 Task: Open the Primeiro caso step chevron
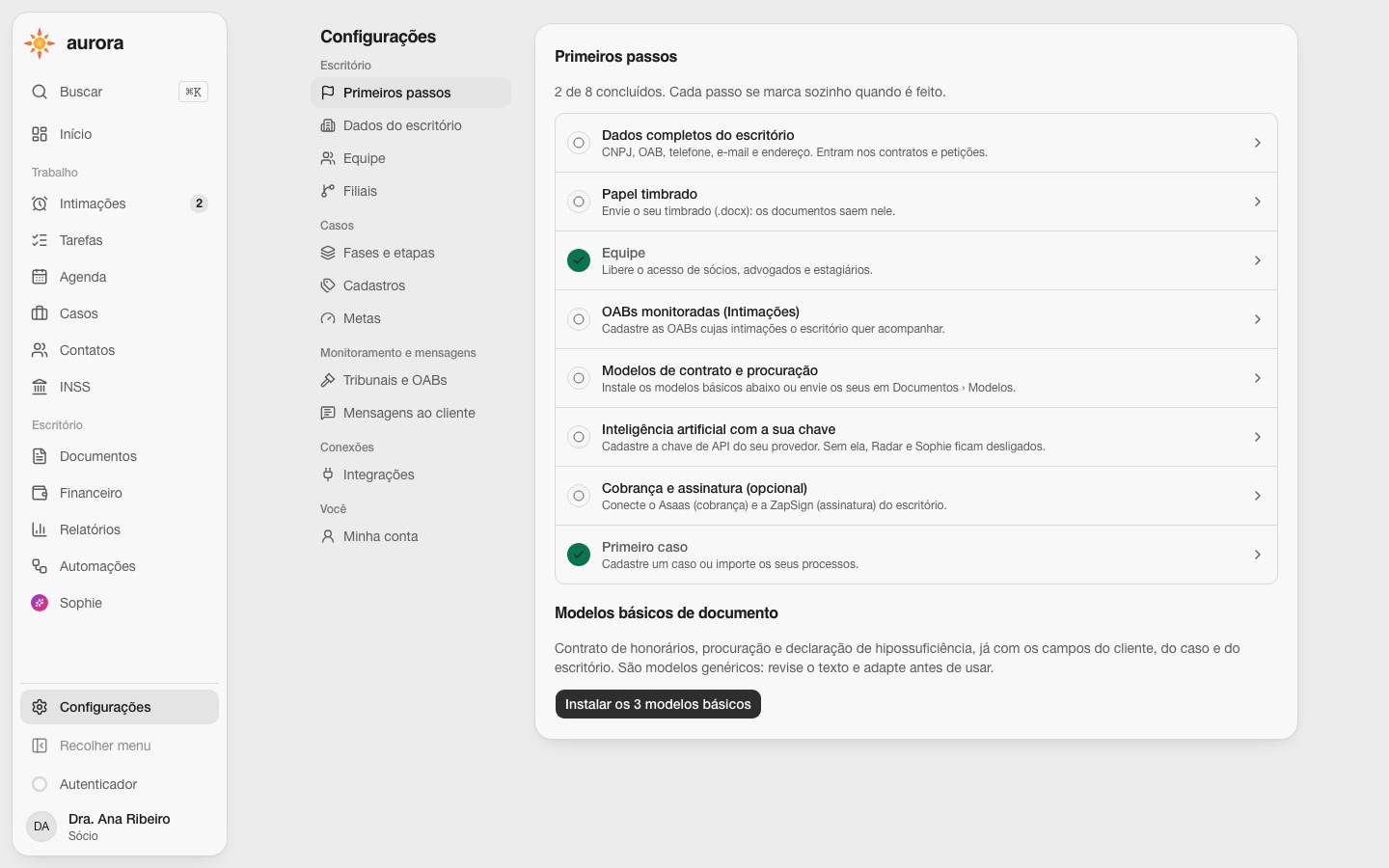(1258, 555)
